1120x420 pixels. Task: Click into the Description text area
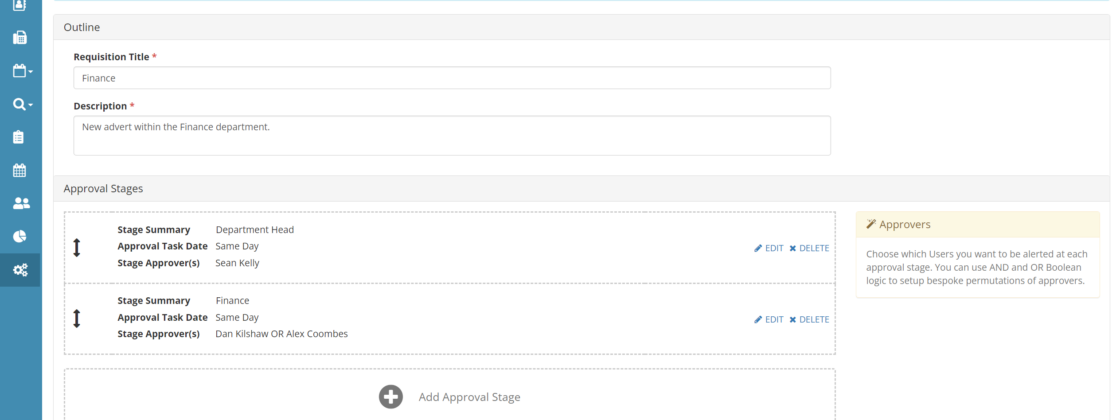click(451, 135)
